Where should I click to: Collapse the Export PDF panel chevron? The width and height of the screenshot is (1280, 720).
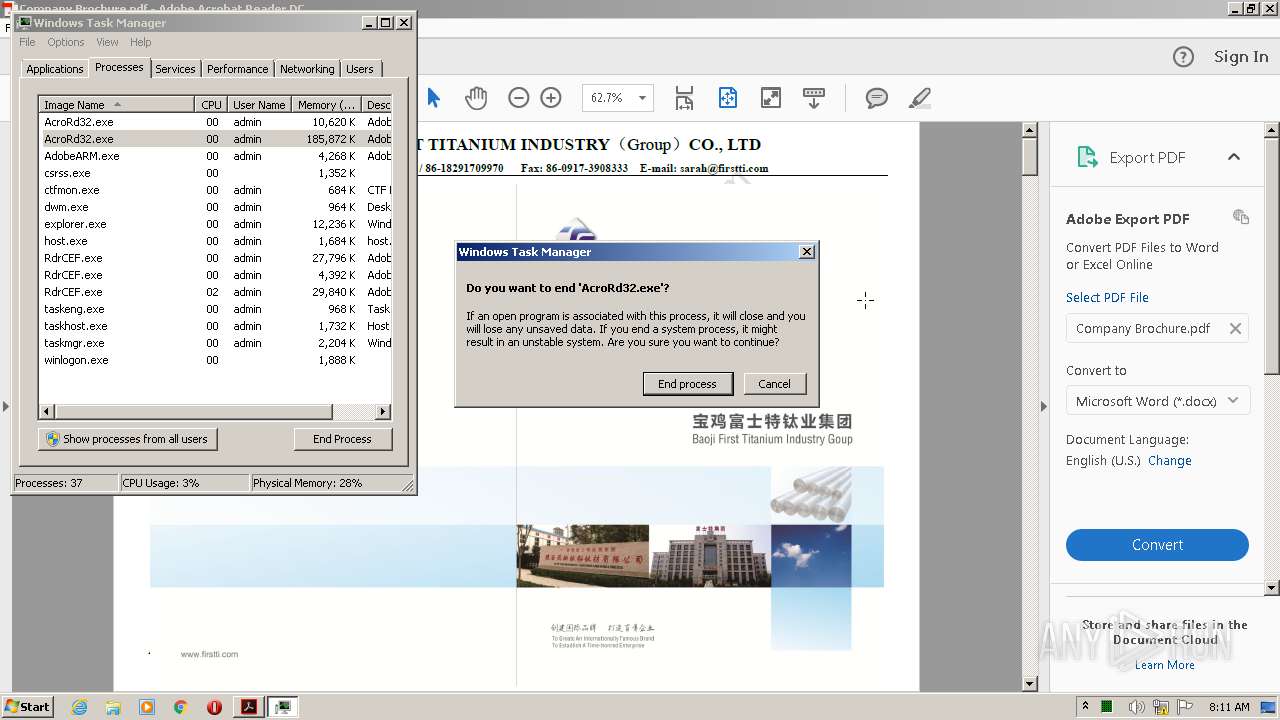1234,157
